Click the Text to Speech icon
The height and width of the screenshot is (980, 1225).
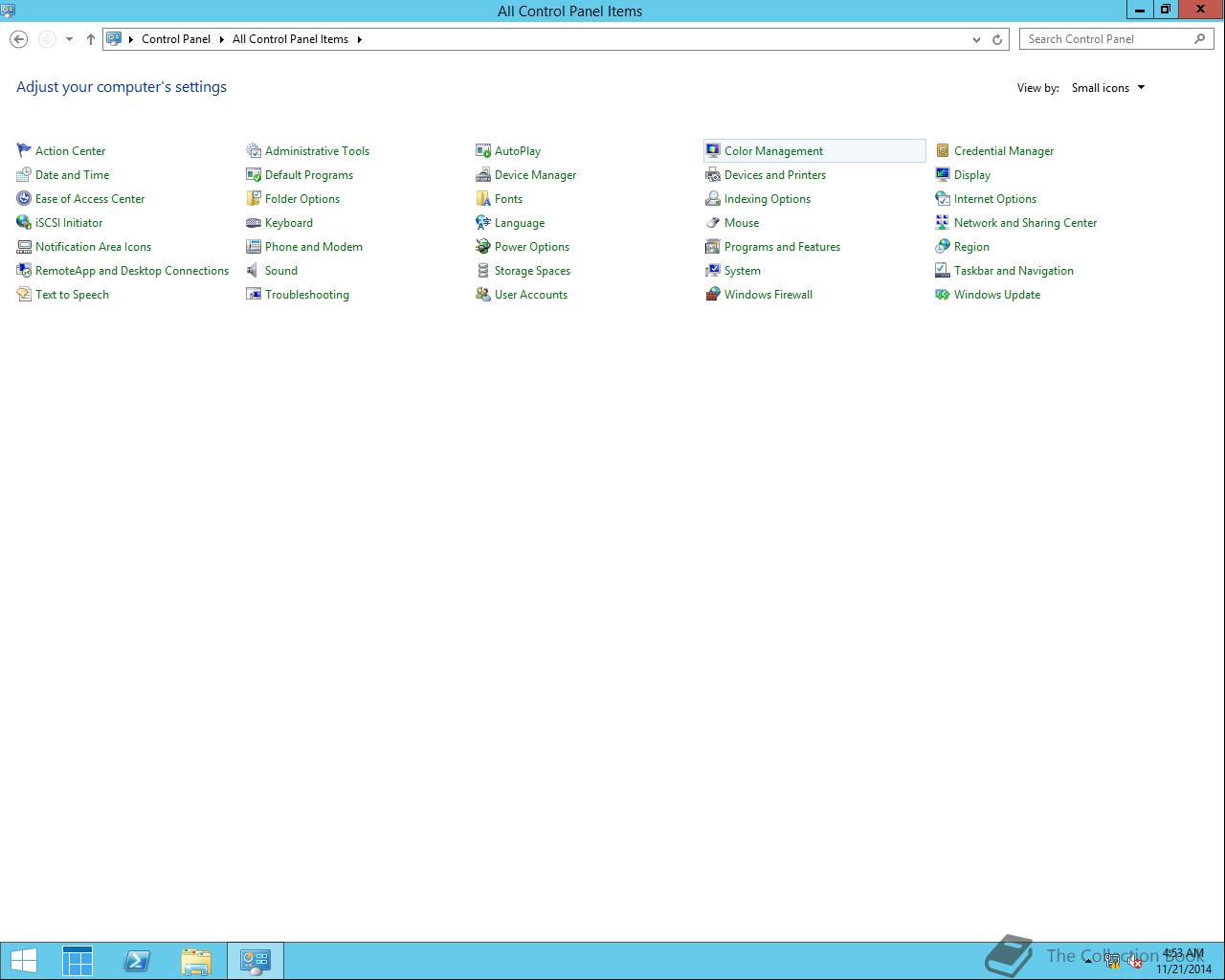click(24, 294)
